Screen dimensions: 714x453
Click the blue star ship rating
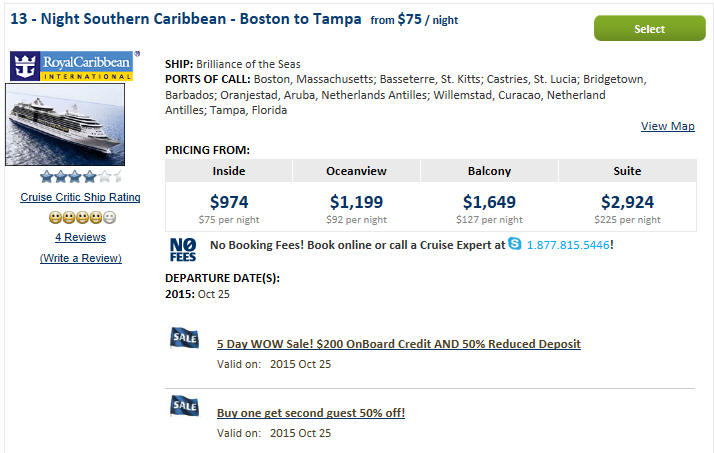coord(81,176)
